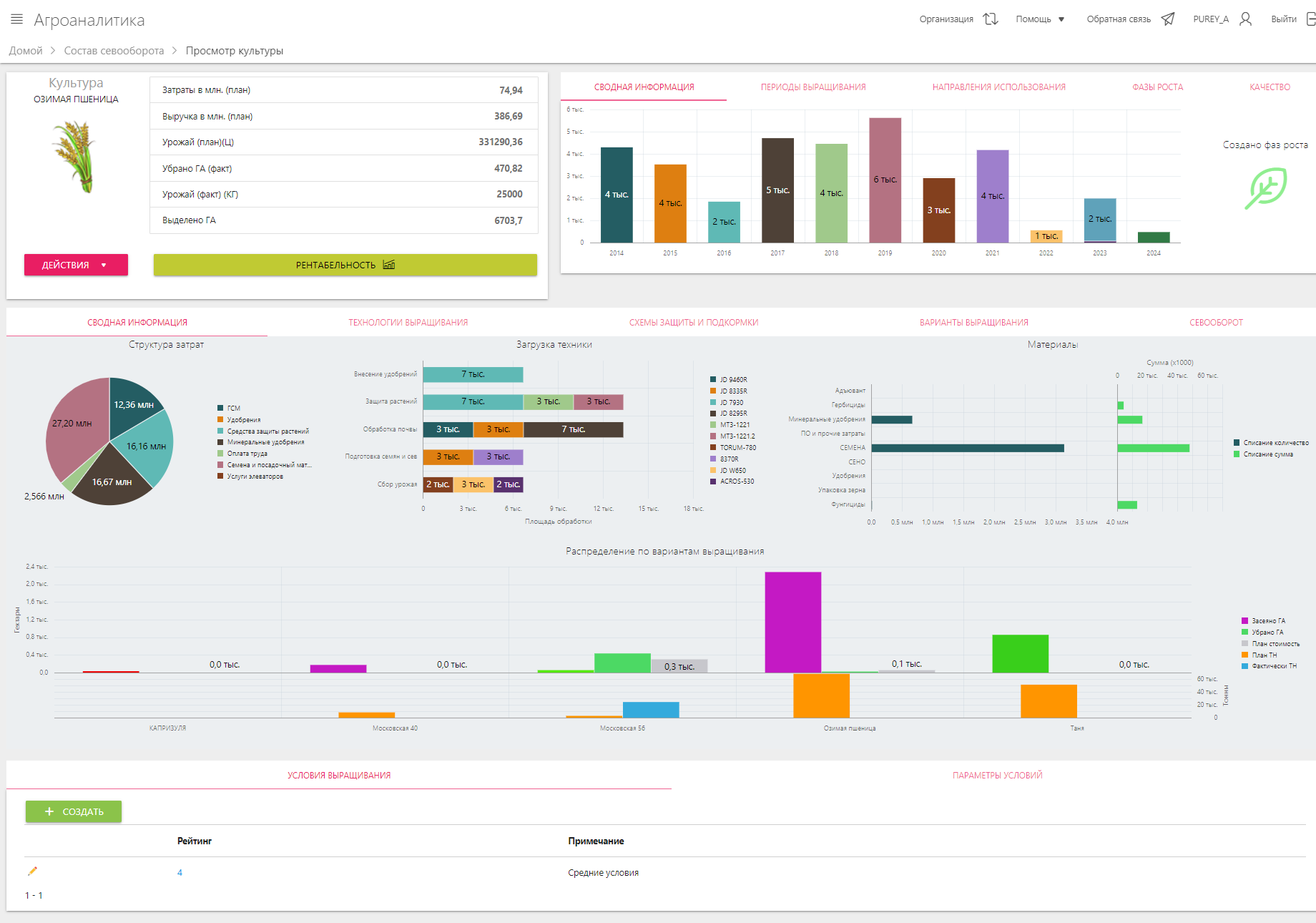Click the organization switch arrows icon
The width and height of the screenshot is (1316, 923).
tap(991, 19)
